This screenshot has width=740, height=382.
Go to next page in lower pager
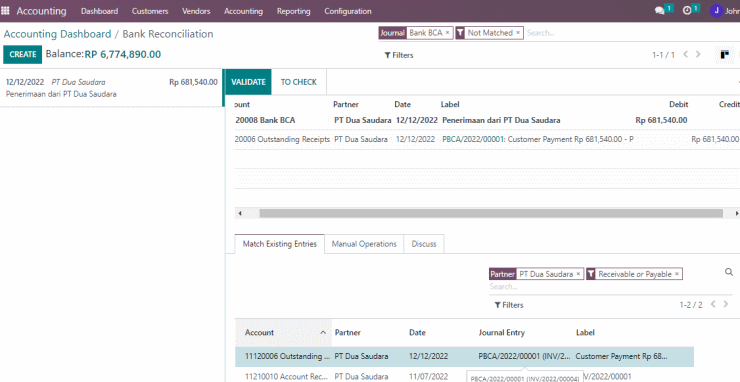click(726, 304)
